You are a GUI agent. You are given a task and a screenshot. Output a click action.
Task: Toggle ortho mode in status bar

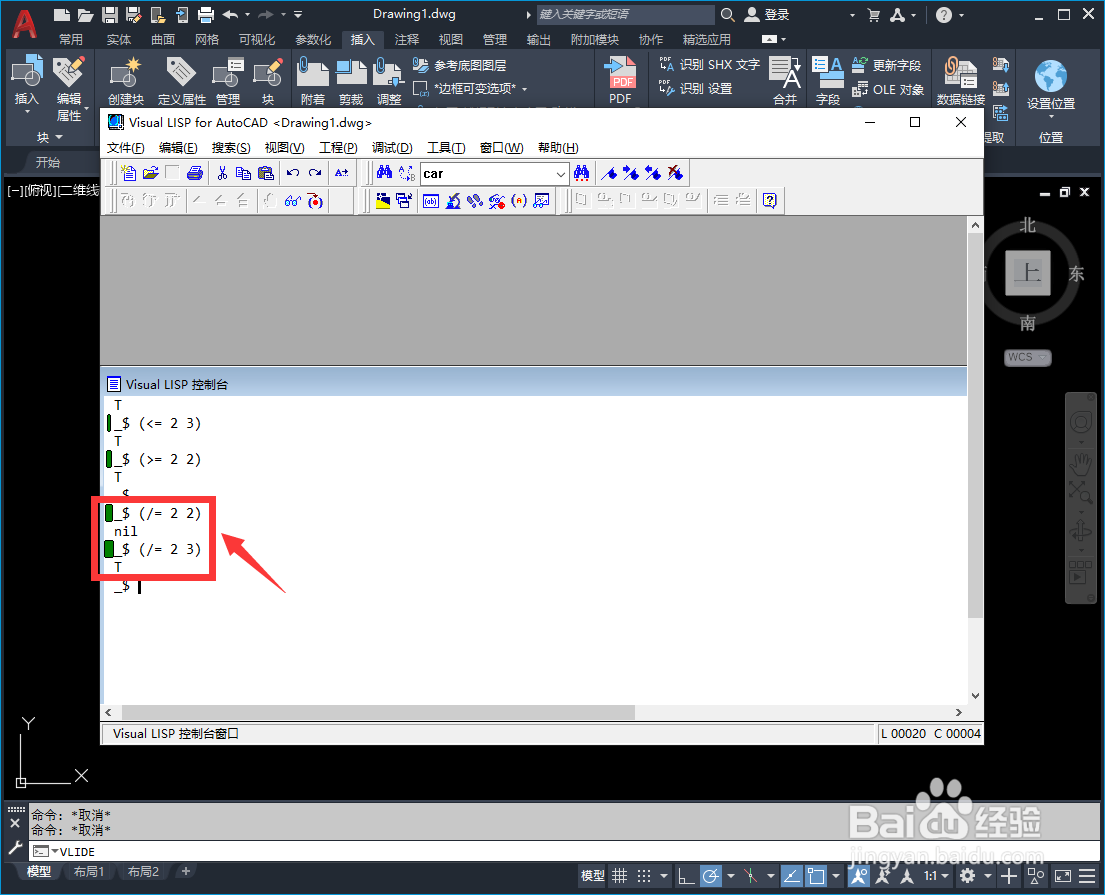pos(686,876)
